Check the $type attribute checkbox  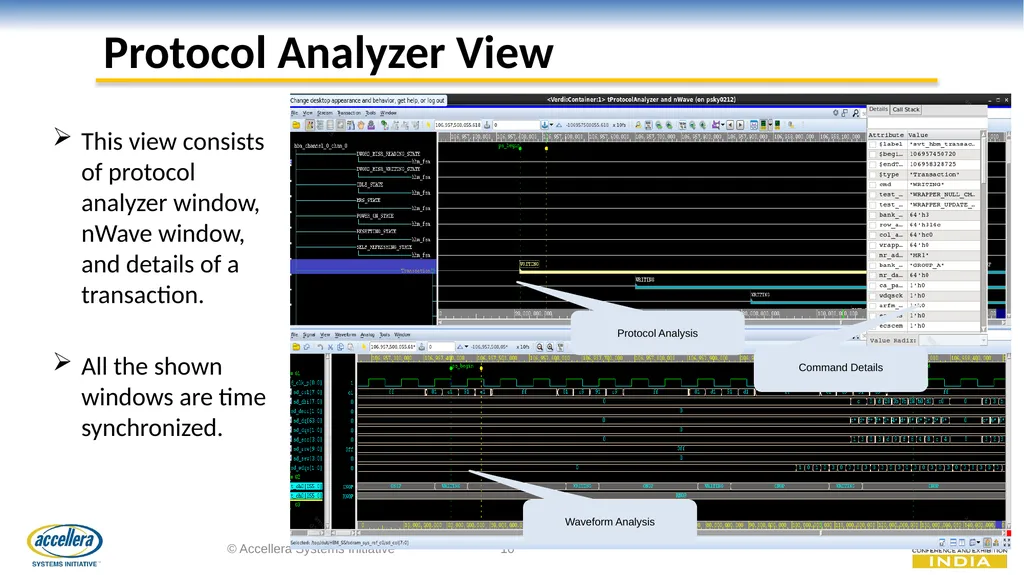click(x=873, y=174)
